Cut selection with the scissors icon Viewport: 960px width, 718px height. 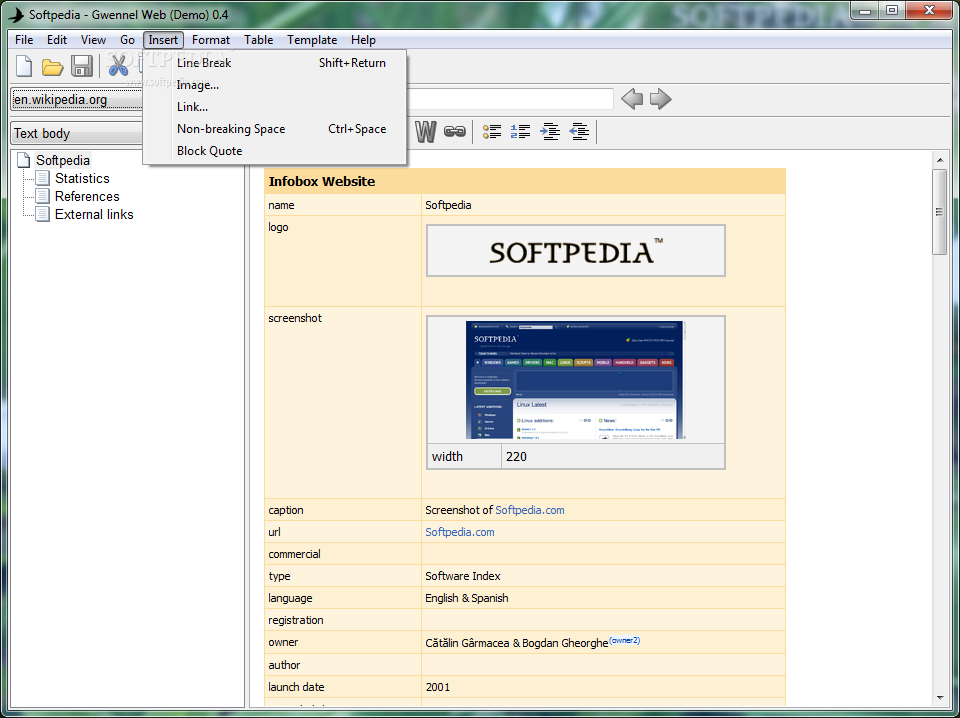[x=118, y=65]
